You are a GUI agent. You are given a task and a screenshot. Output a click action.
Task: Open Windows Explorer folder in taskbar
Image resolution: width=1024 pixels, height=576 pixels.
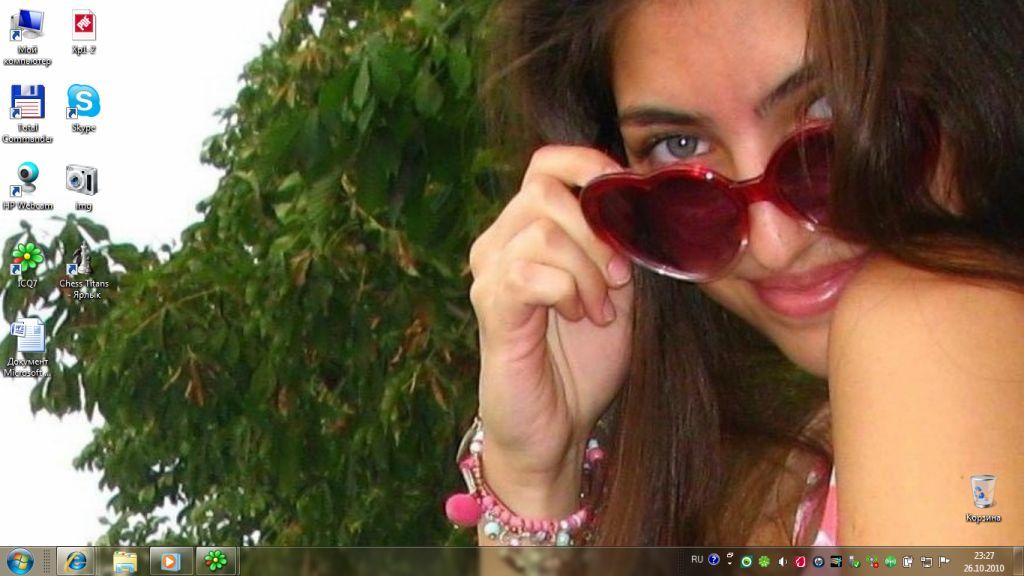pos(125,561)
